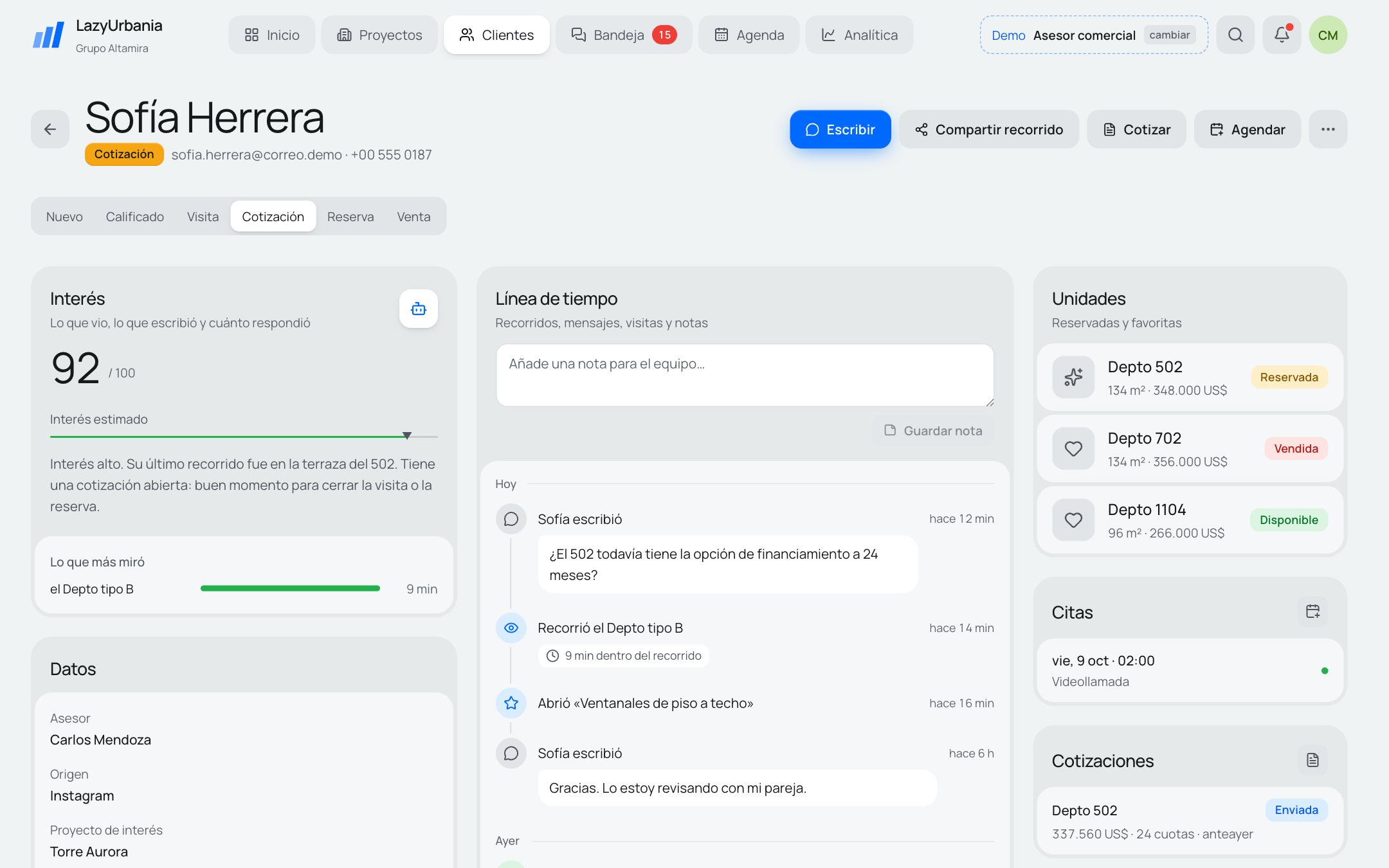The image size is (1389, 868).
Task: Go back with the arrow button
Action: (x=50, y=129)
